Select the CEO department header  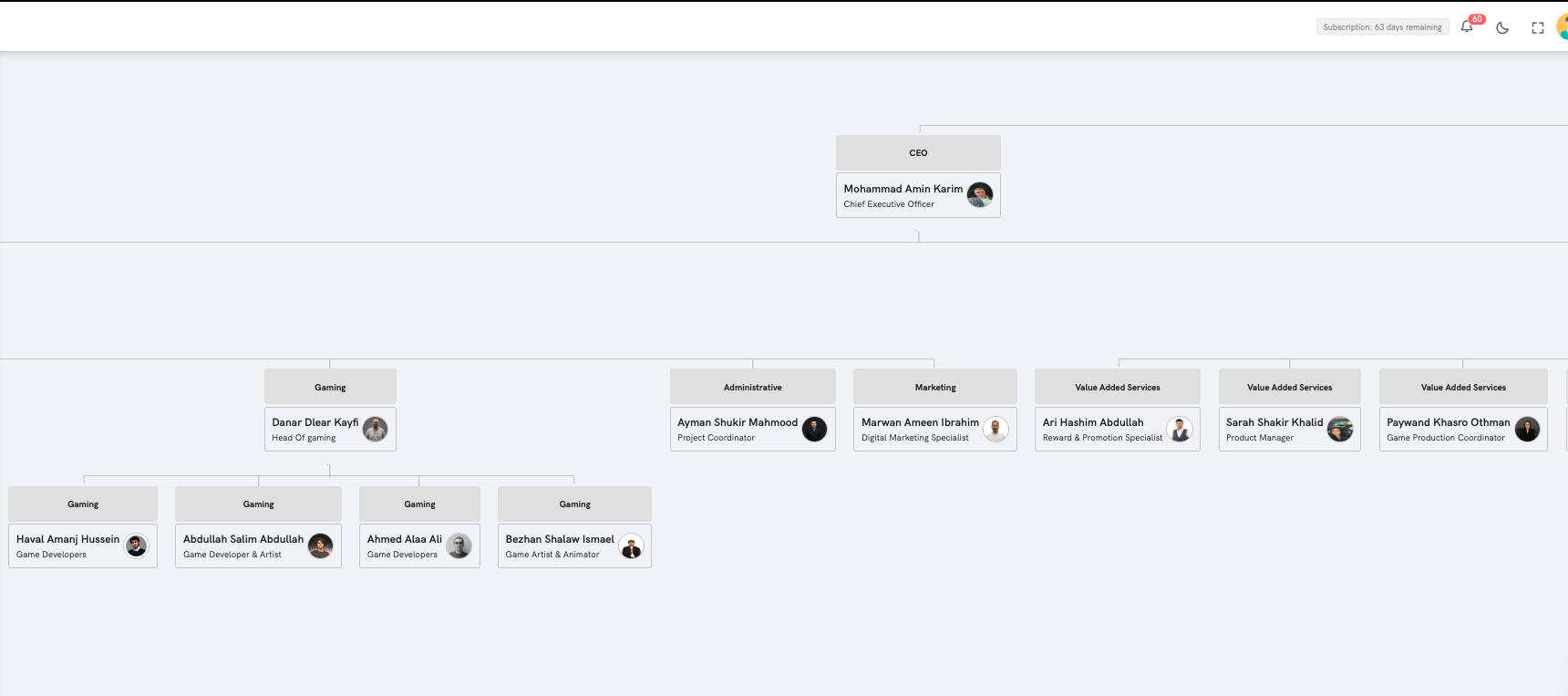point(918,153)
